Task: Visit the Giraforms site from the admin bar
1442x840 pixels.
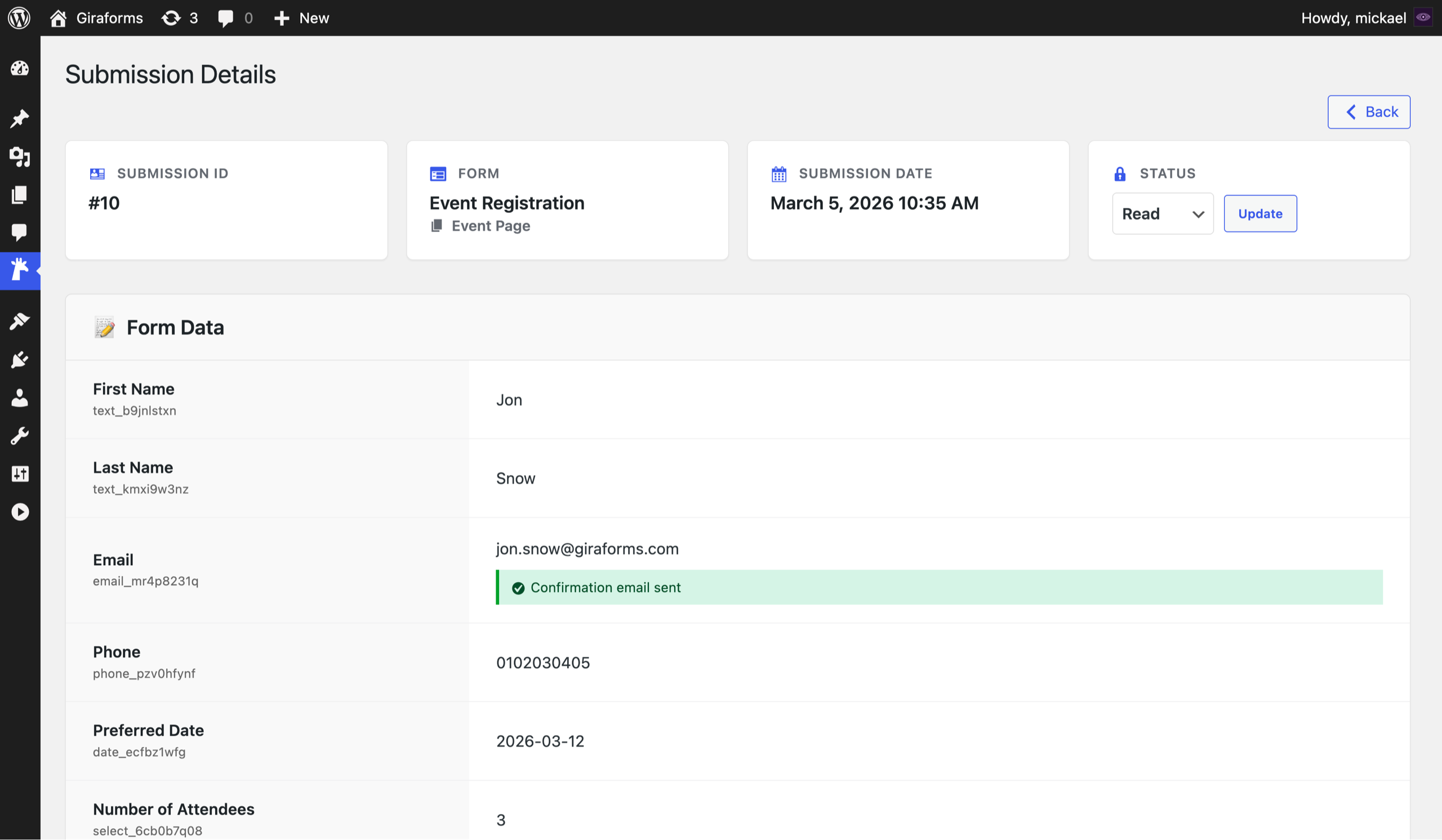Action: (96, 17)
